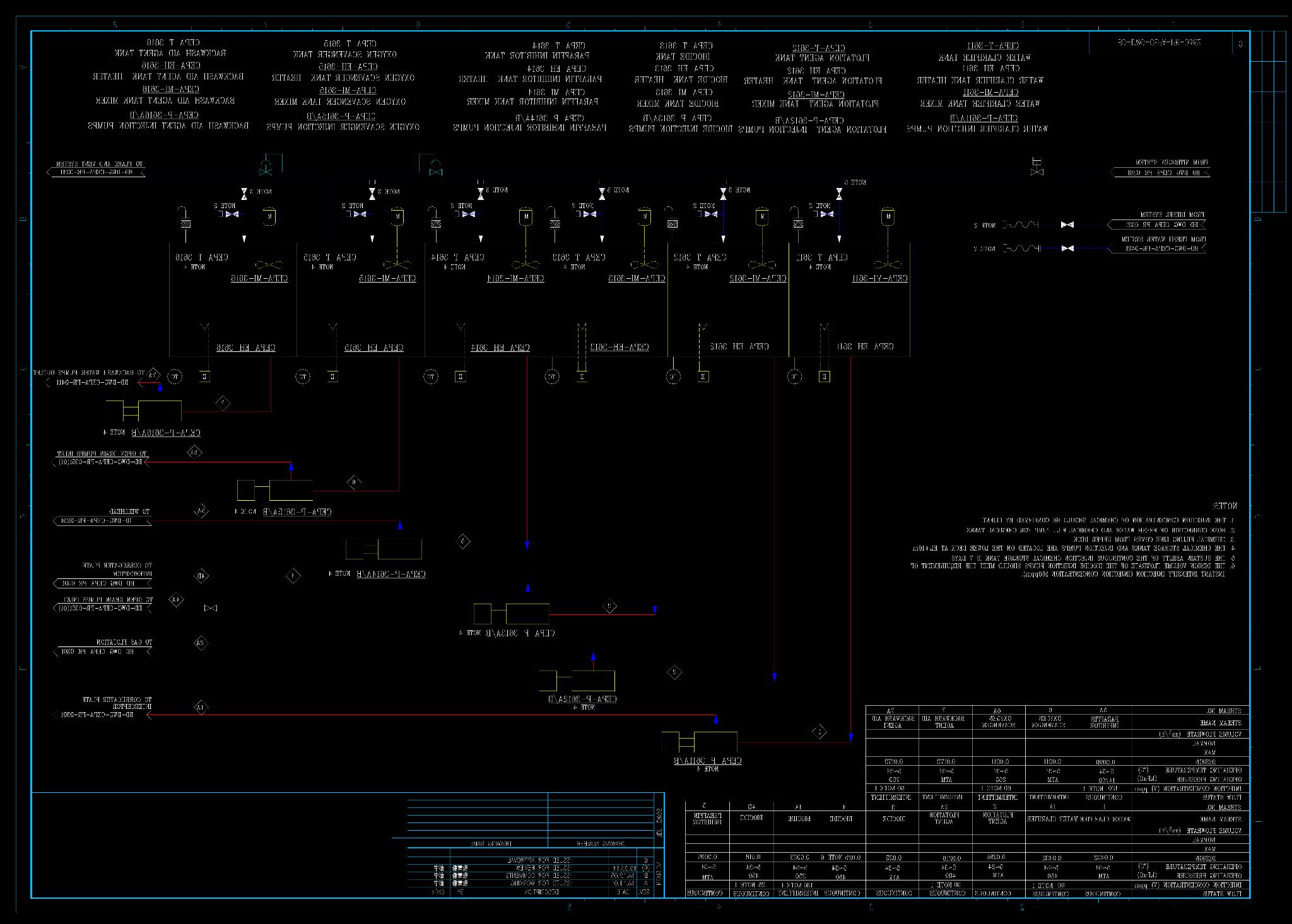Click stream diamond 1 above pump CEPA P 3611A/B
The width and height of the screenshot is (1292, 924).
[819, 732]
